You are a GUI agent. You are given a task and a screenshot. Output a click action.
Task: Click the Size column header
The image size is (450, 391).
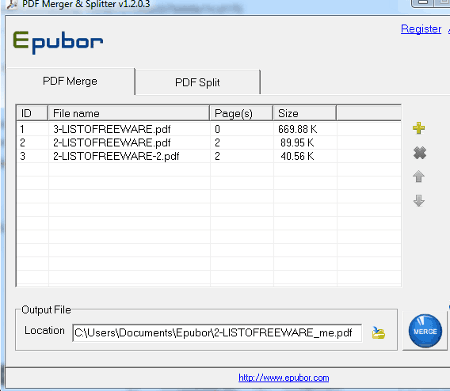[304, 113]
